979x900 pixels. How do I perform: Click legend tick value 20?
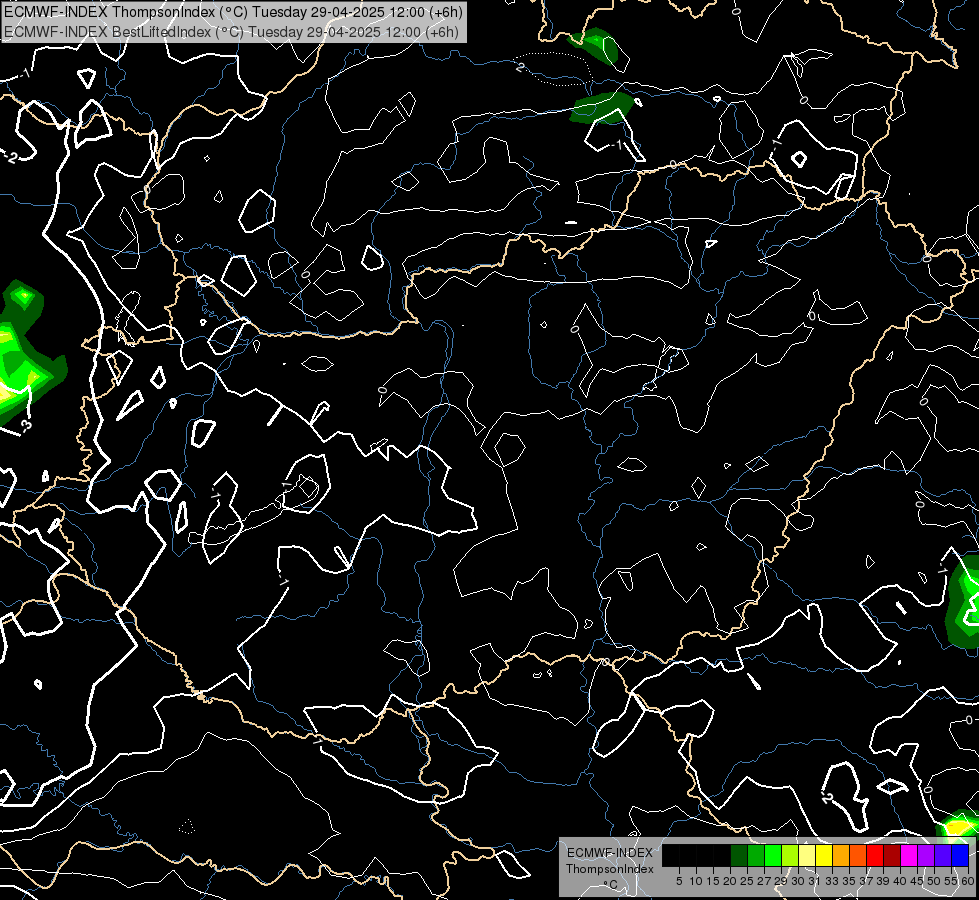pos(730,881)
